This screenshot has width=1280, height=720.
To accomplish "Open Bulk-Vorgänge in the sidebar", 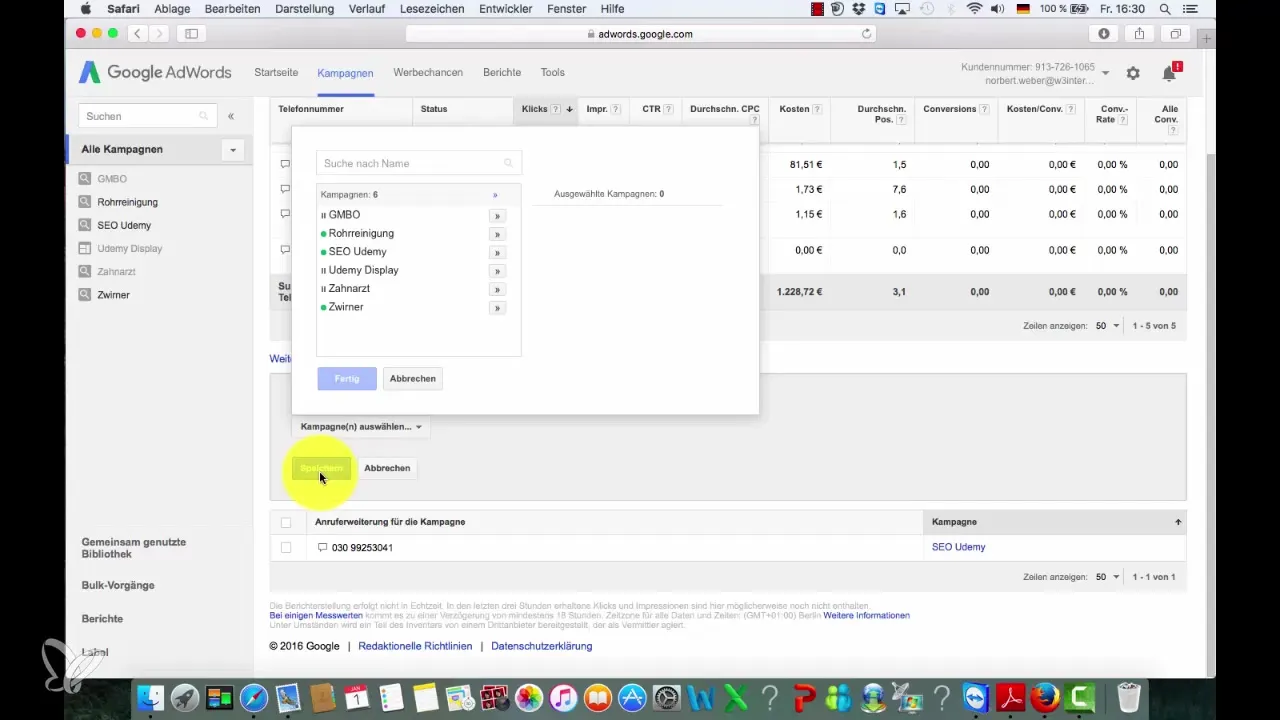I will (x=118, y=585).
